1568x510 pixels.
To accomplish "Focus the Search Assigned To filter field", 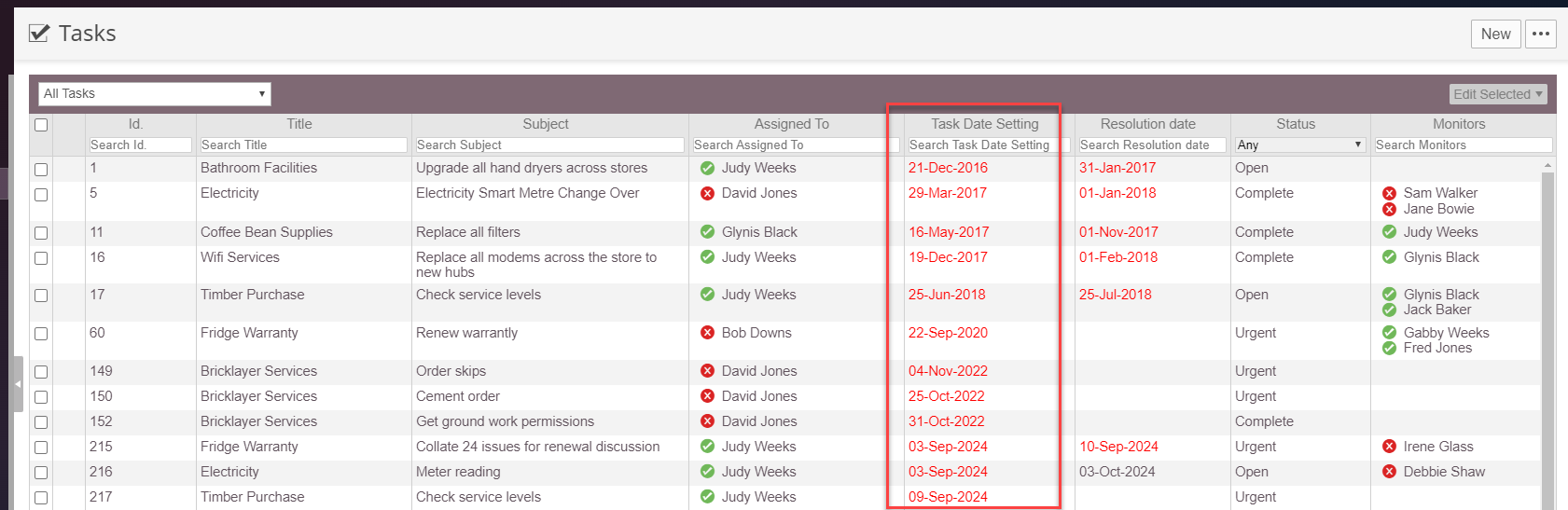I will click(x=796, y=145).
